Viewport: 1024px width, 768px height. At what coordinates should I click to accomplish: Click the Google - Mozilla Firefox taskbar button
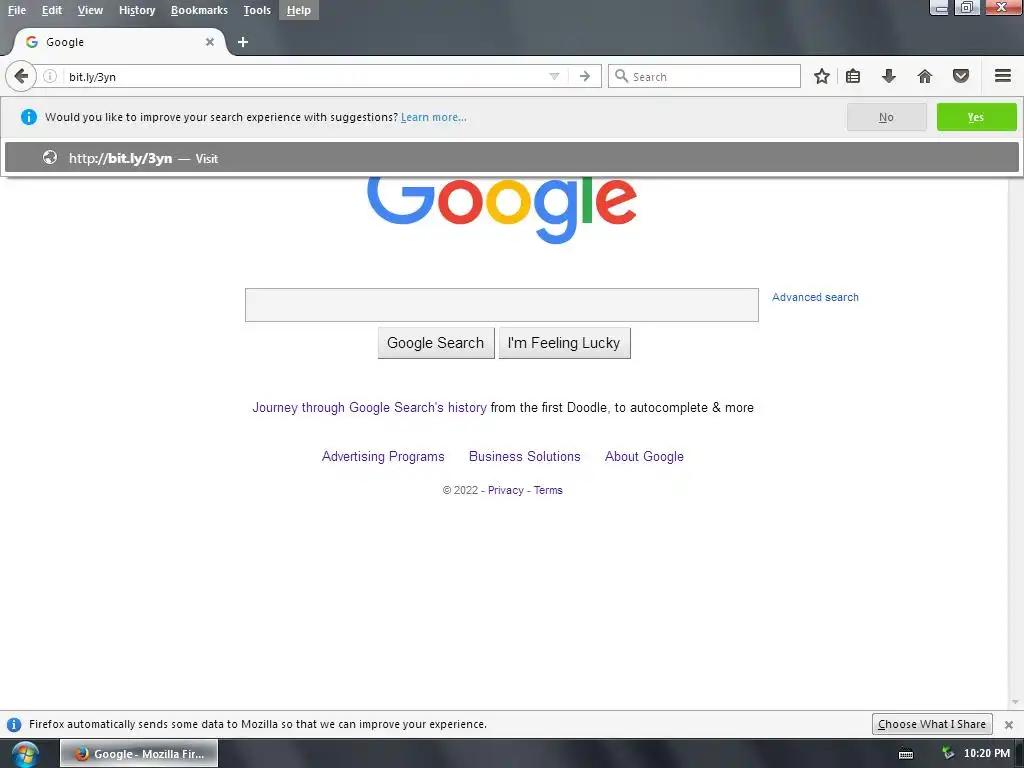pyautogui.click(x=139, y=754)
